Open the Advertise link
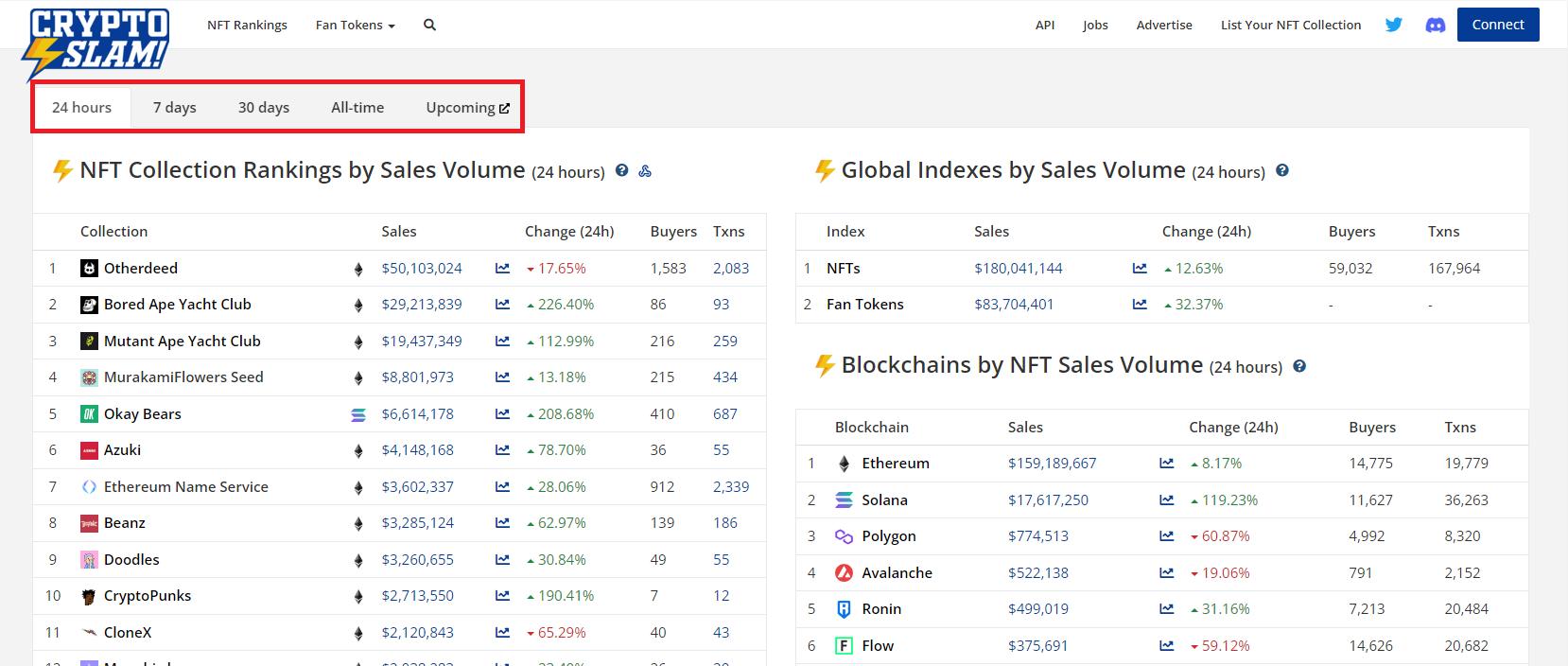1568x666 pixels. [1164, 26]
